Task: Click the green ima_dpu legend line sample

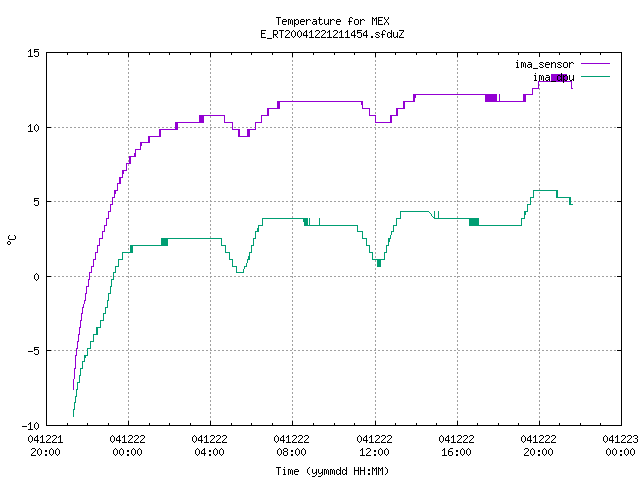Action: 596,77
